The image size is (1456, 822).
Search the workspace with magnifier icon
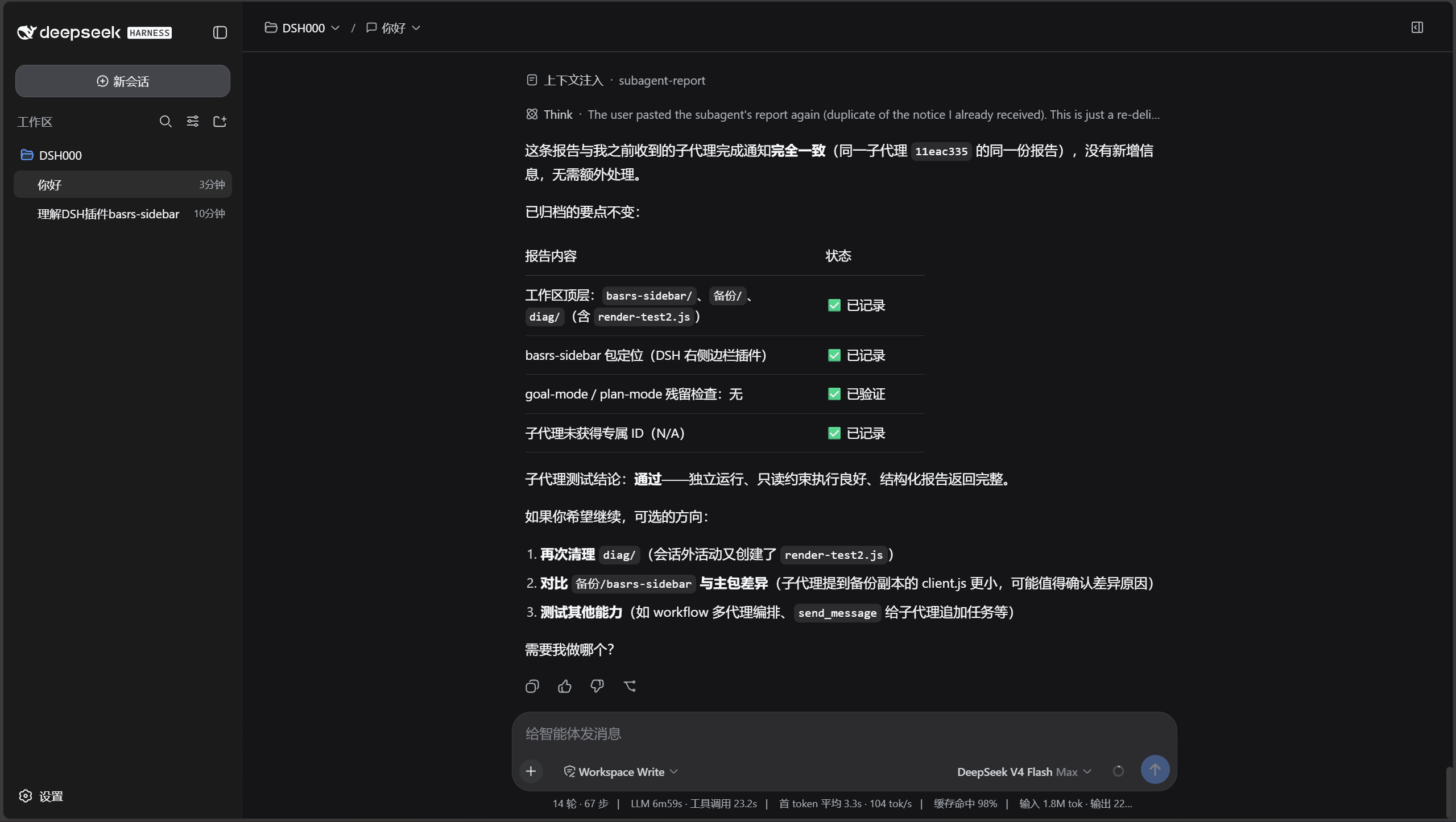click(166, 121)
